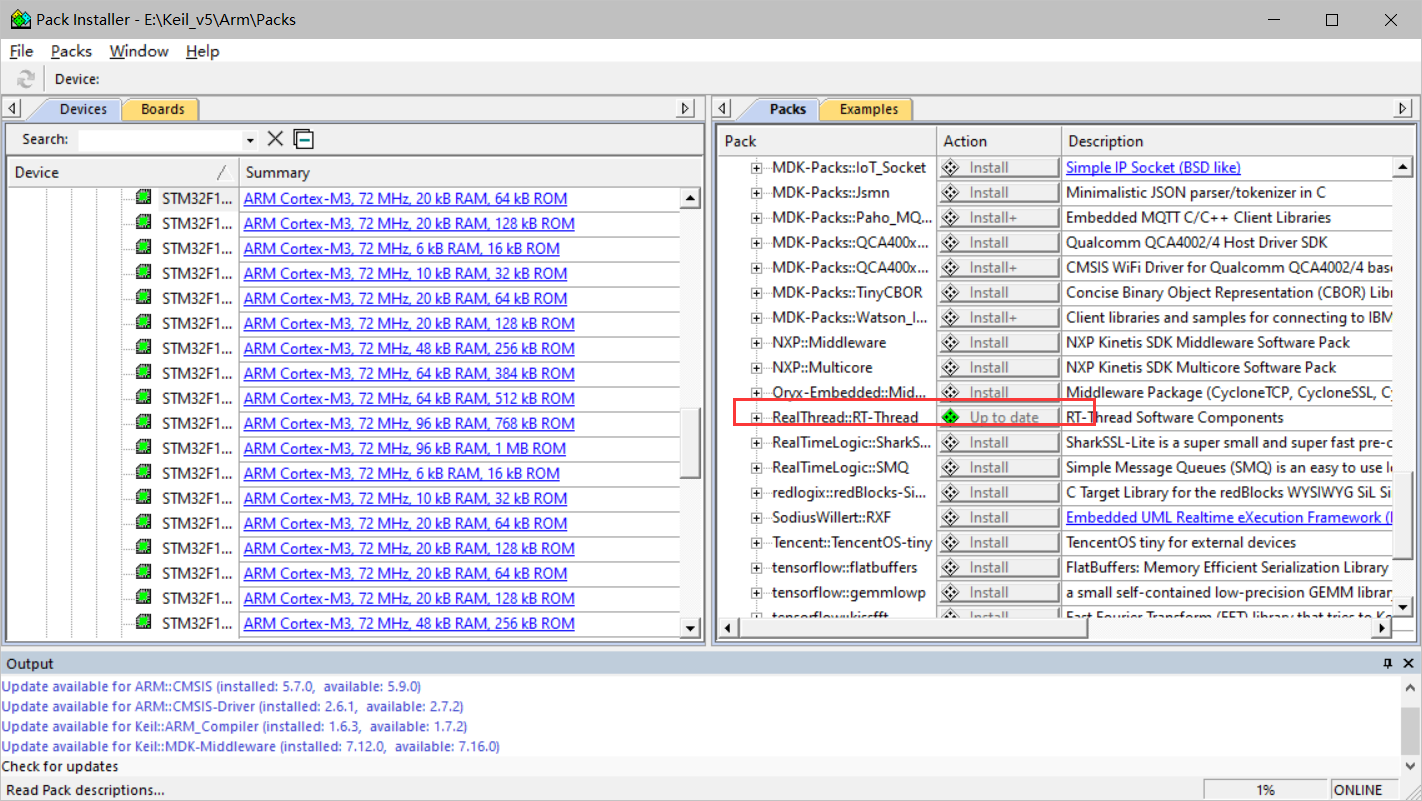
Task: Open the 64 kB RAM, 512 kB ROM link
Action: pyautogui.click(x=409, y=398)
